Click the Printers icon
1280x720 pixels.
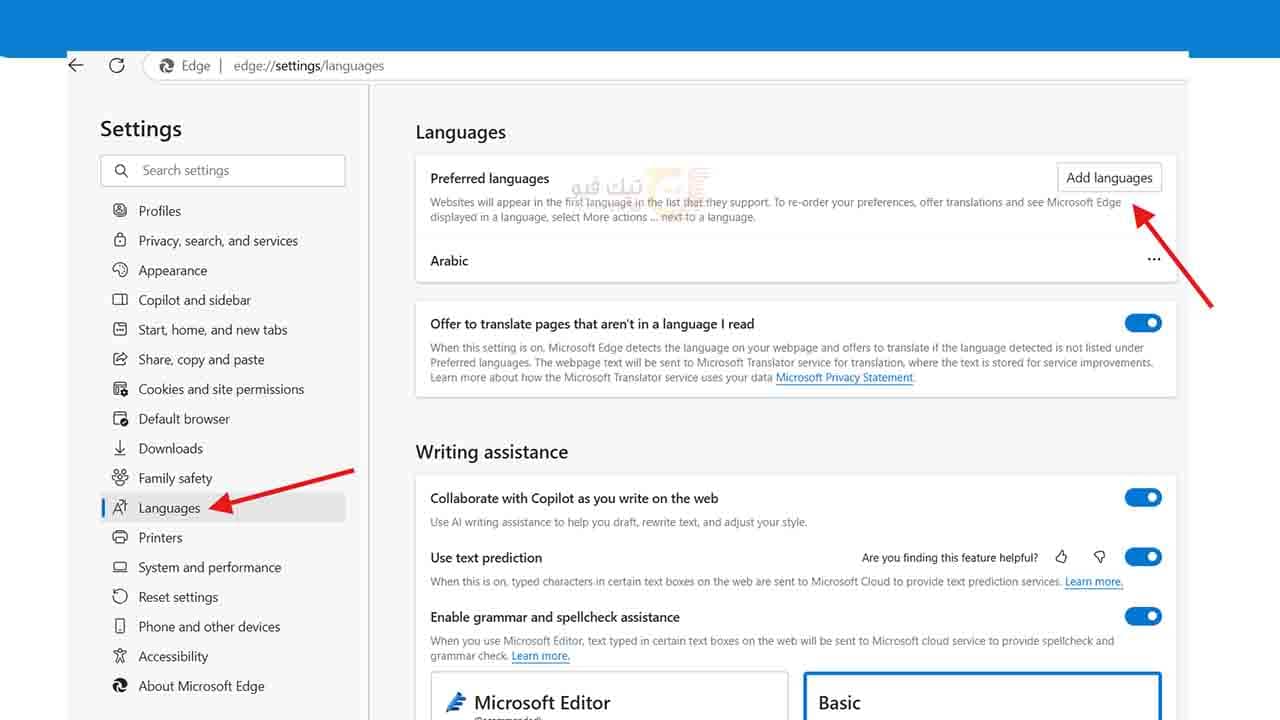point(120,537)
